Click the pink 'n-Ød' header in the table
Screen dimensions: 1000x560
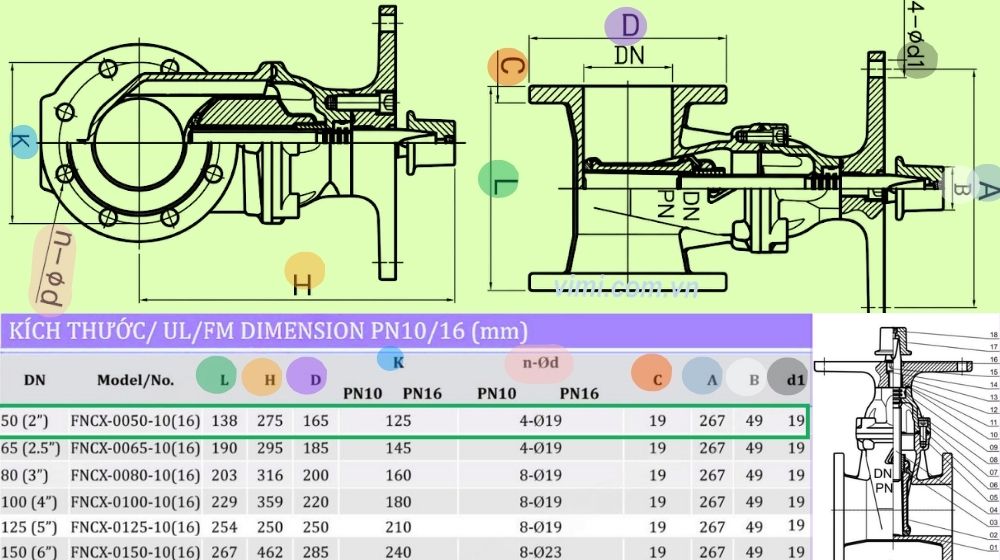540,364
